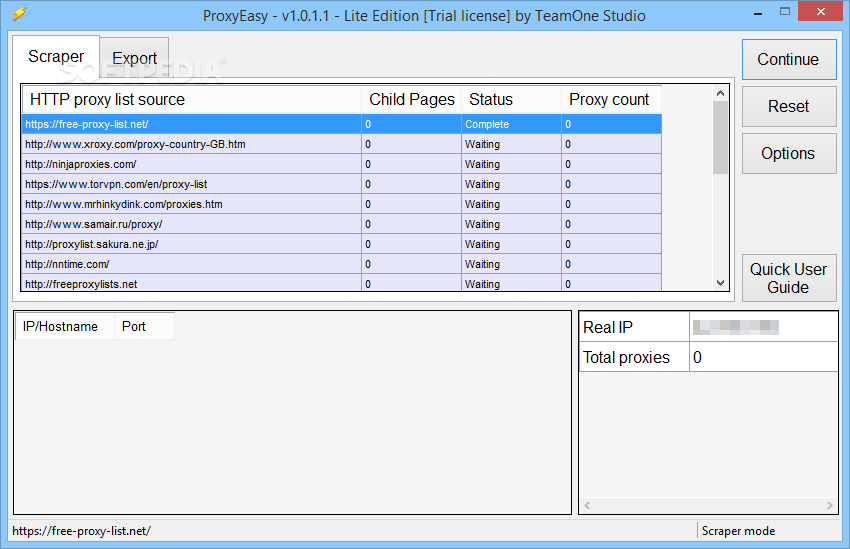This screenshot has width=850, height=549.
Task: Click the Continue button
Action: [x=789, y=59]
